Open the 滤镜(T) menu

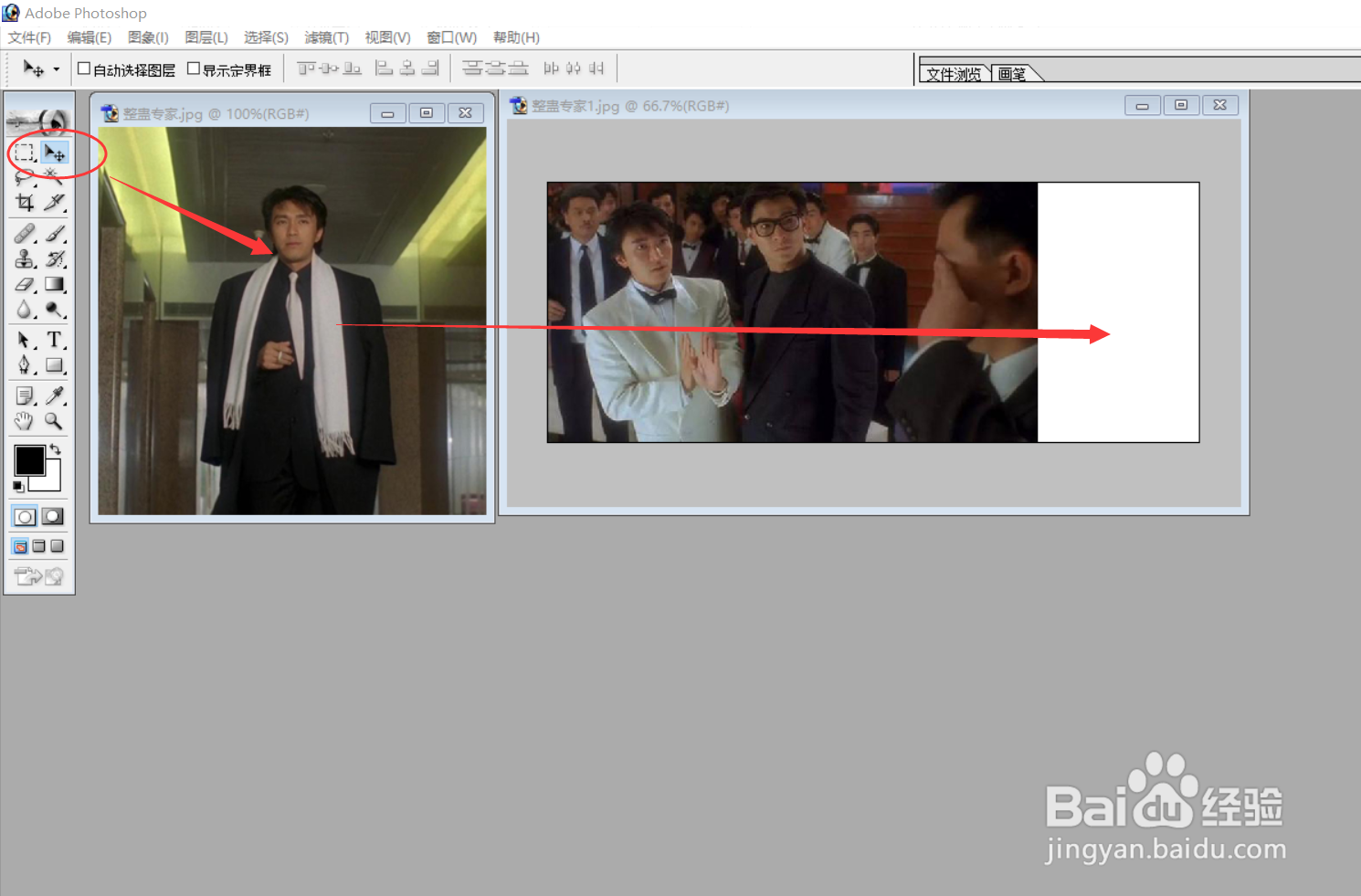(x=327, y=37)
